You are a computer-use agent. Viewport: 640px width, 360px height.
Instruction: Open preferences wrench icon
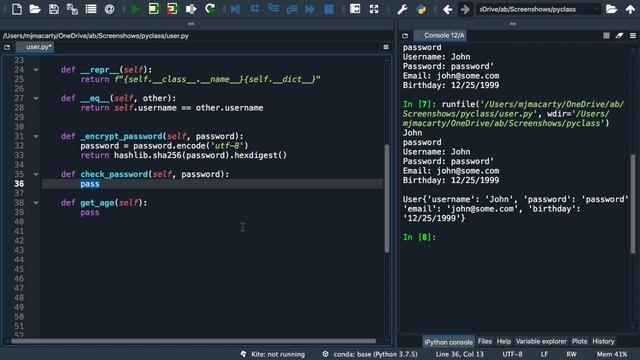402,9
